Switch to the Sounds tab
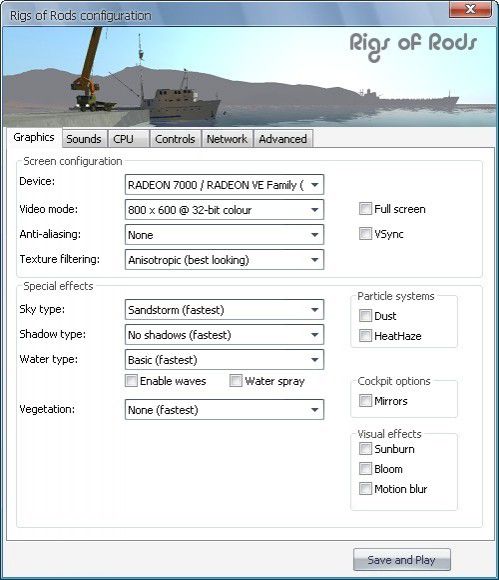The image size is (499, 580). (84, 139)
